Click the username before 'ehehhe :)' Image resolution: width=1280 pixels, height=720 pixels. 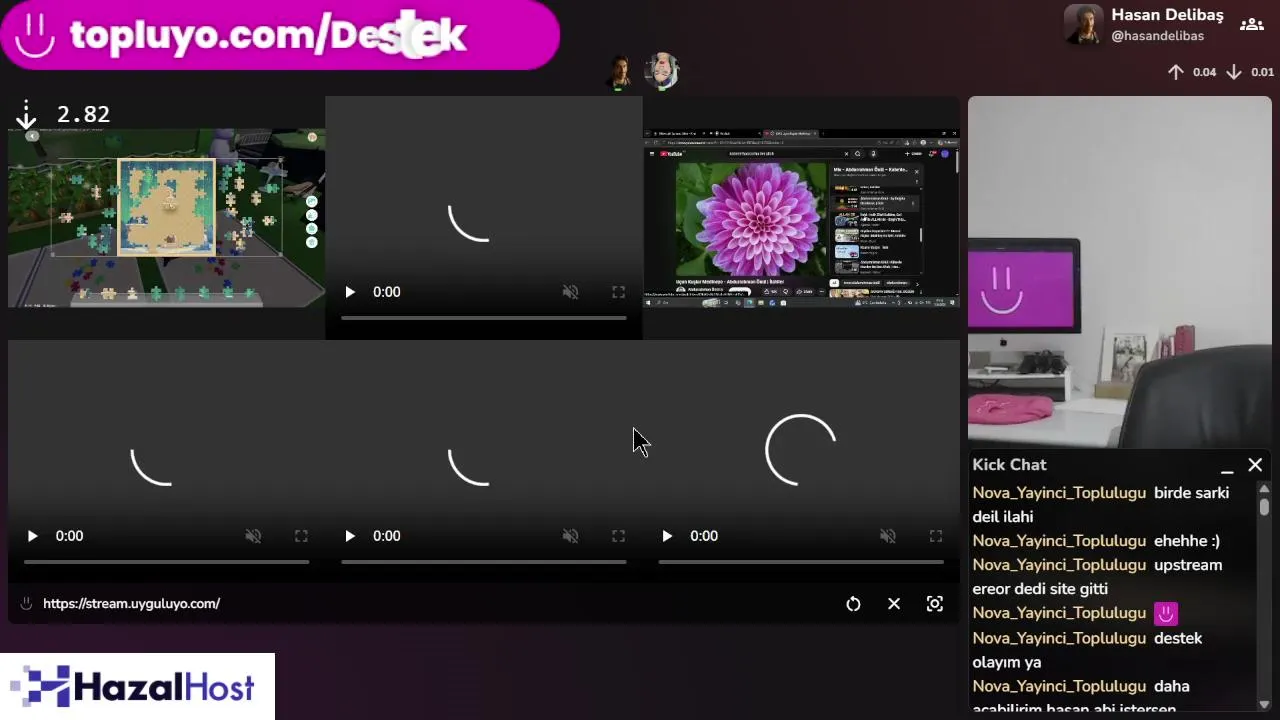tap(1059, 541)
